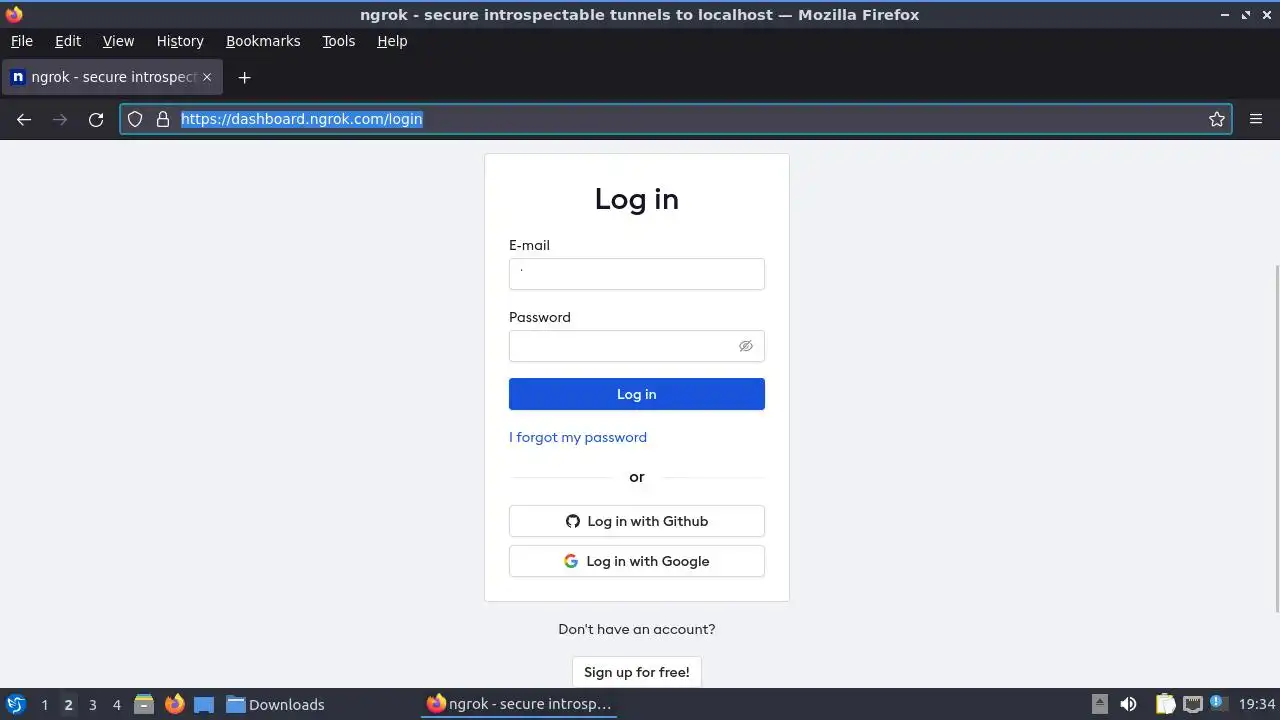
Task: Switch to workspace 1
Action: 44,704
